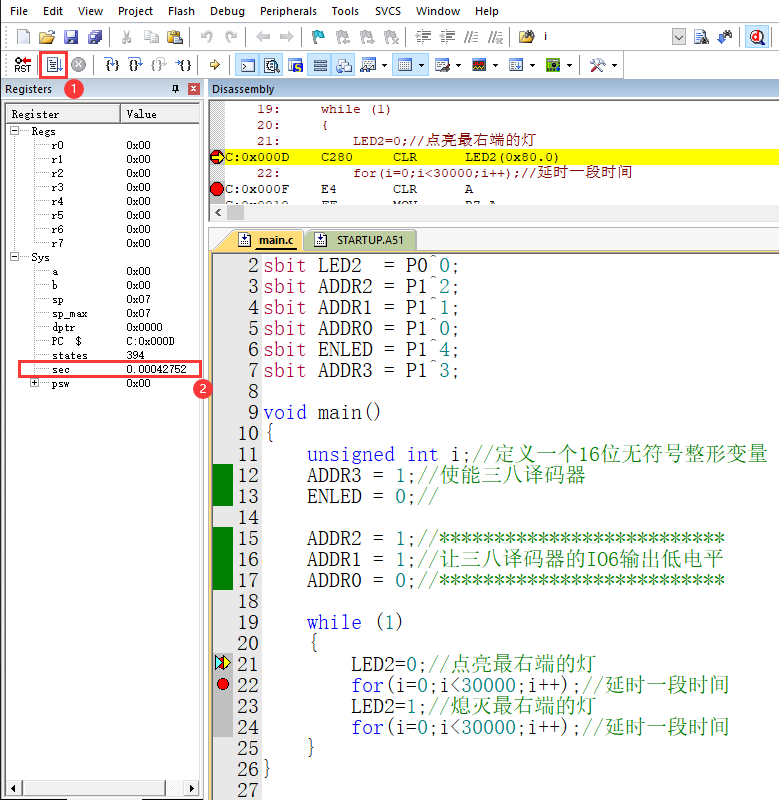Open the Debug menu

point(226,11)
